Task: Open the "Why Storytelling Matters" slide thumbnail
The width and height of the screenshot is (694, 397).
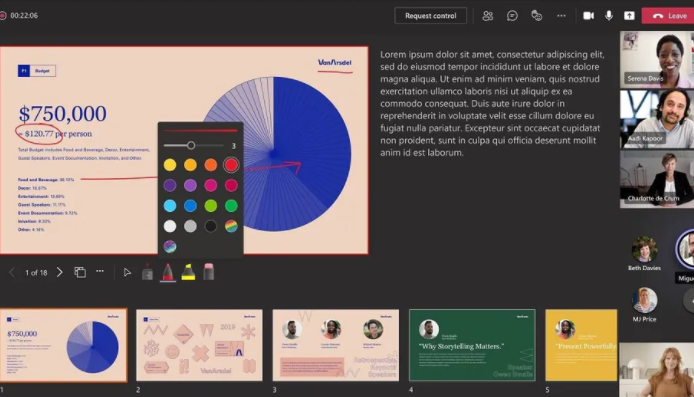Action: point(472,345)
